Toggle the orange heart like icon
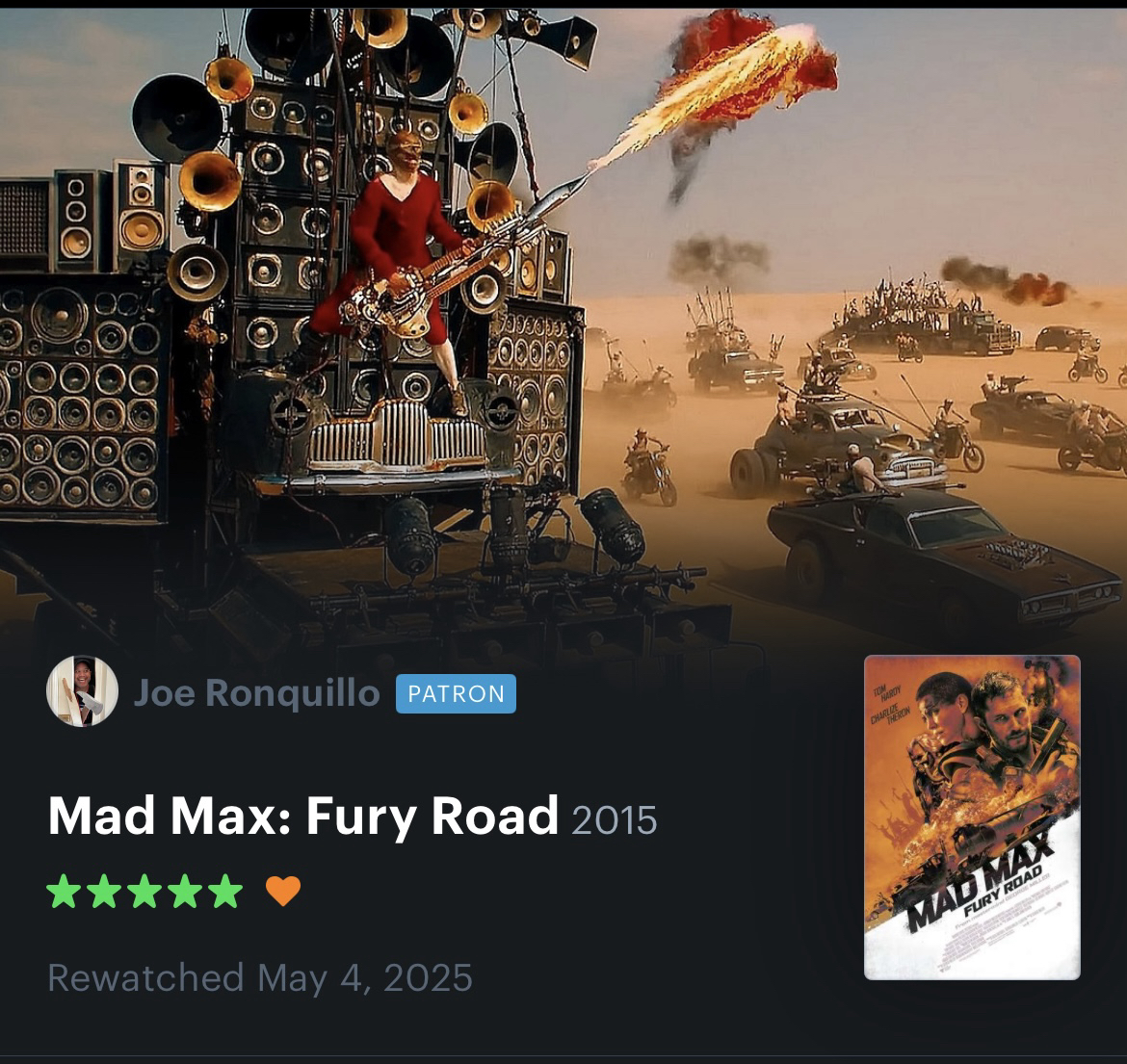 tap(283, 892)
